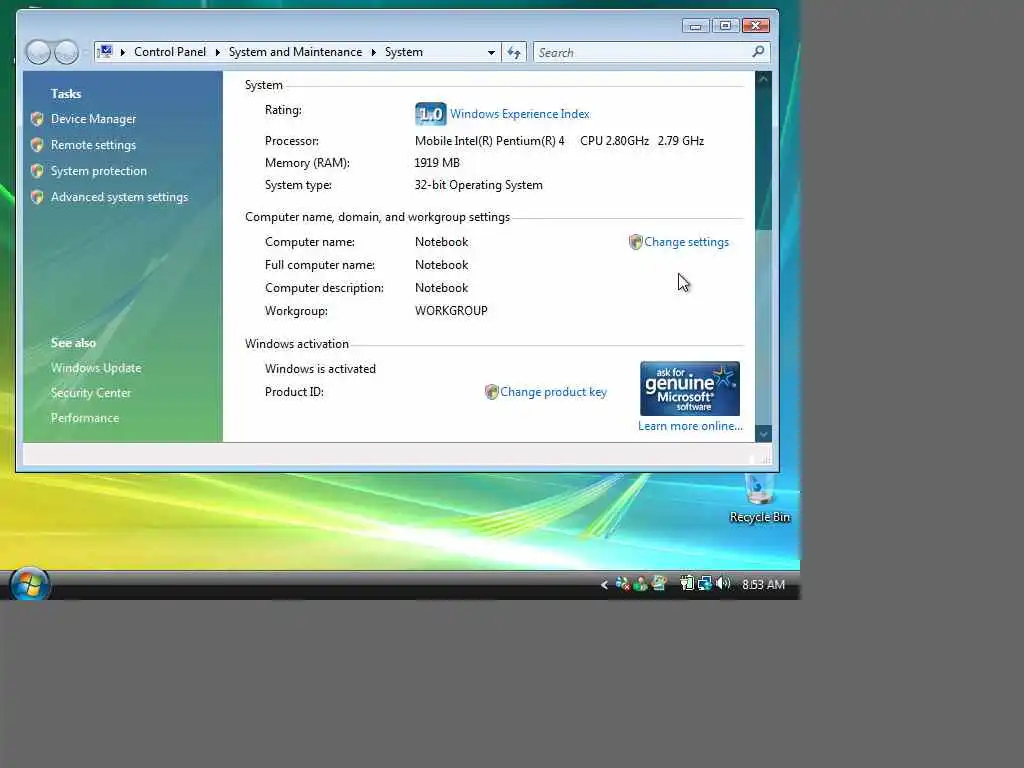This screenshot has height=768, width=1024.
Task: Click the tray icon left of battery
Action: click(x=659, y=583)
